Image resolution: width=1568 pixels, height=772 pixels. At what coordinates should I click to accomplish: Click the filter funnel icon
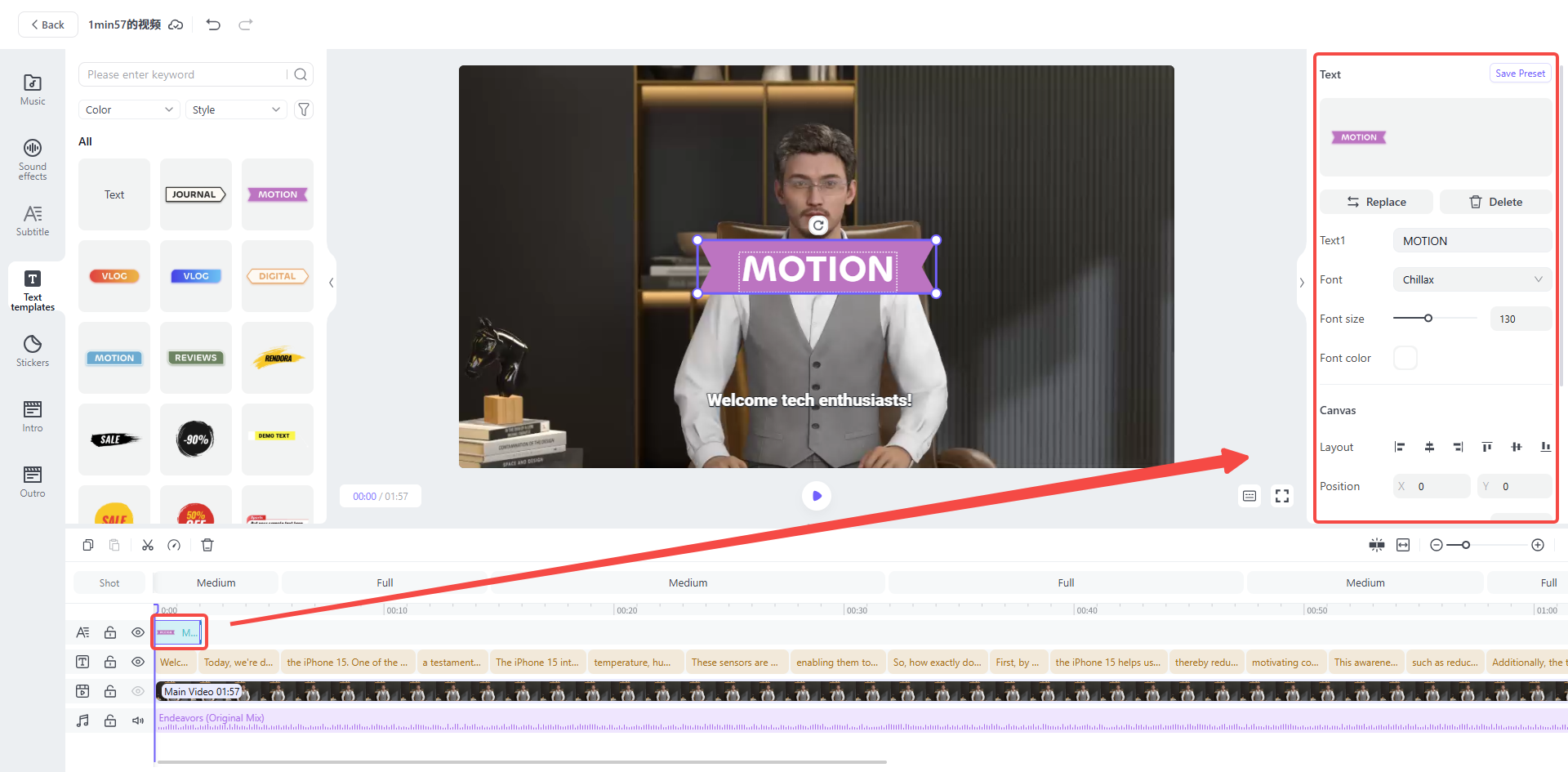304,109
